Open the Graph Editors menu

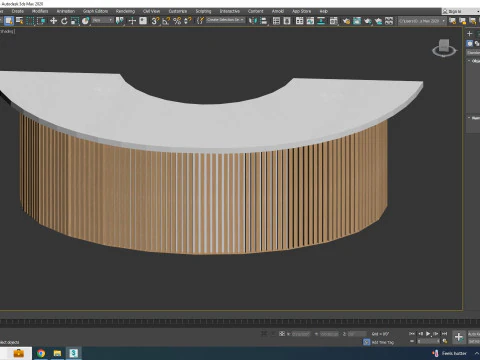95,11
